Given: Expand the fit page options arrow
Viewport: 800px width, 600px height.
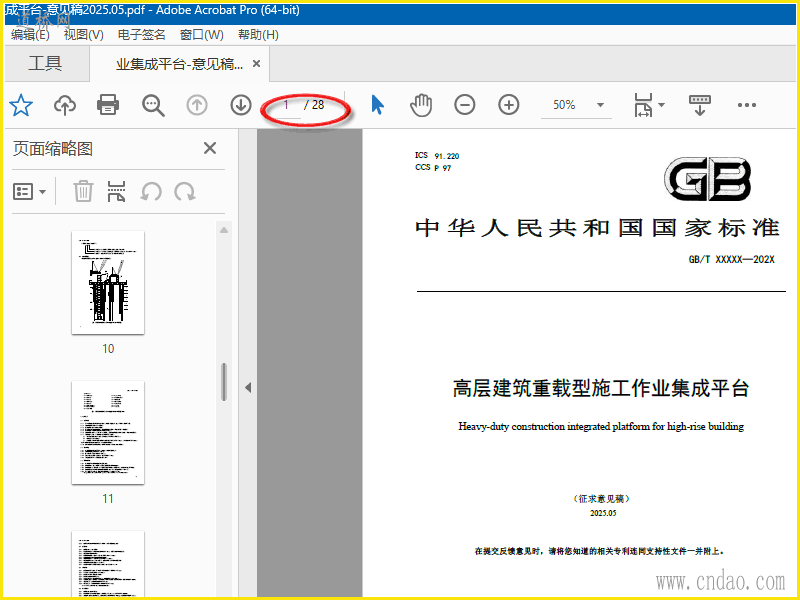Looking at the screenshot, I should click(662, 105).
